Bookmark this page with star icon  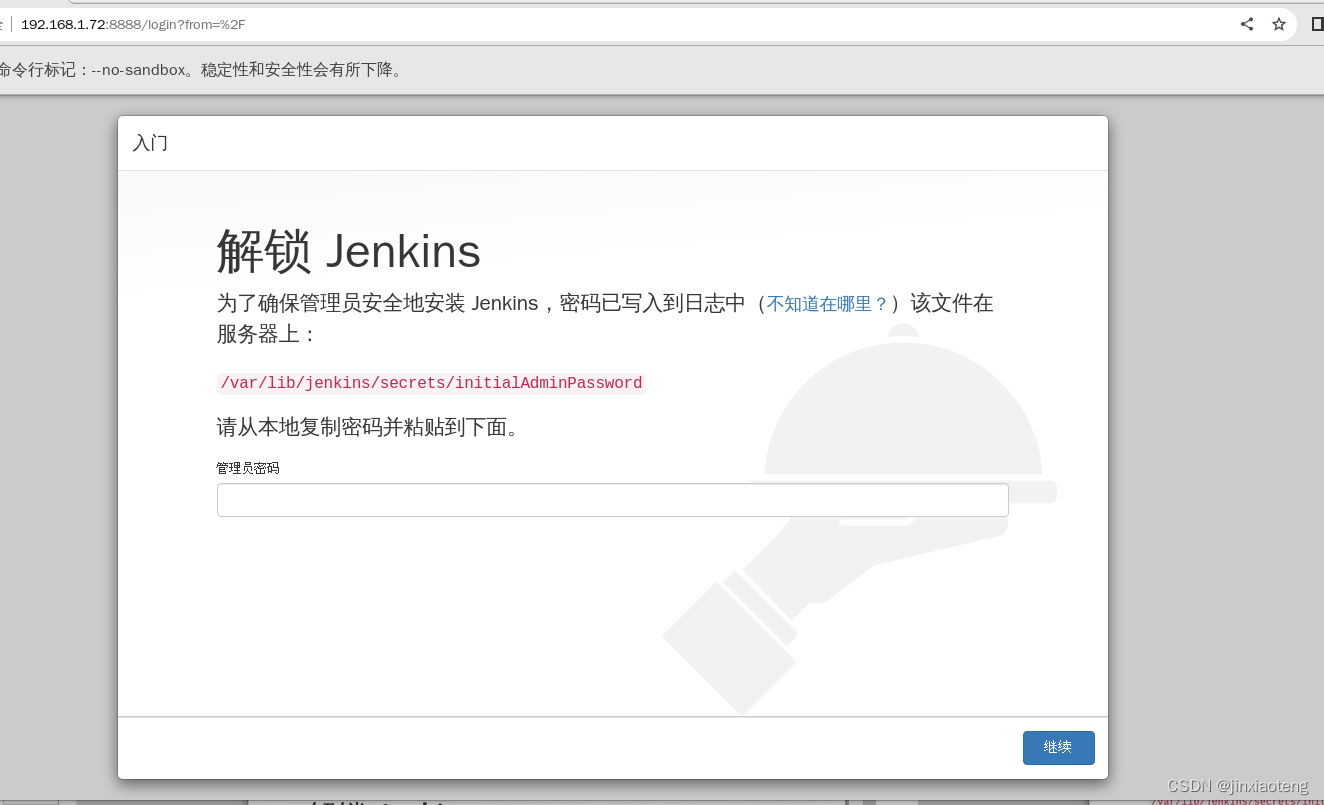(1279, 24)
